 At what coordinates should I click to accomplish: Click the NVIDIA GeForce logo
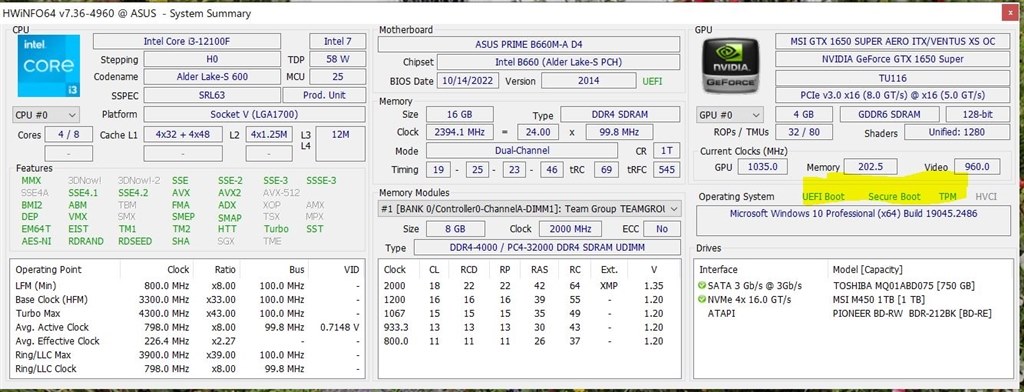coord(731,65)
